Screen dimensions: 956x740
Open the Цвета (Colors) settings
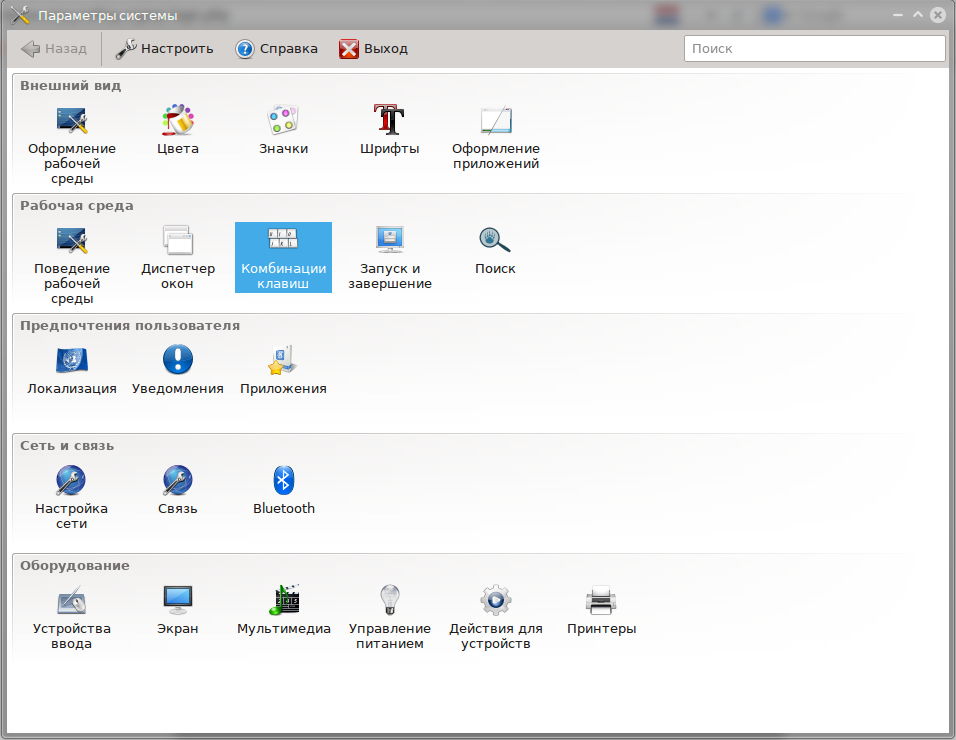[x=178, y=130]
